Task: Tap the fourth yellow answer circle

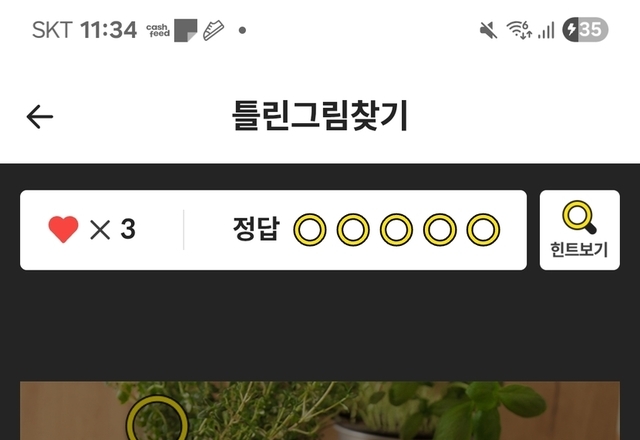Action: (x=440, y=230)
